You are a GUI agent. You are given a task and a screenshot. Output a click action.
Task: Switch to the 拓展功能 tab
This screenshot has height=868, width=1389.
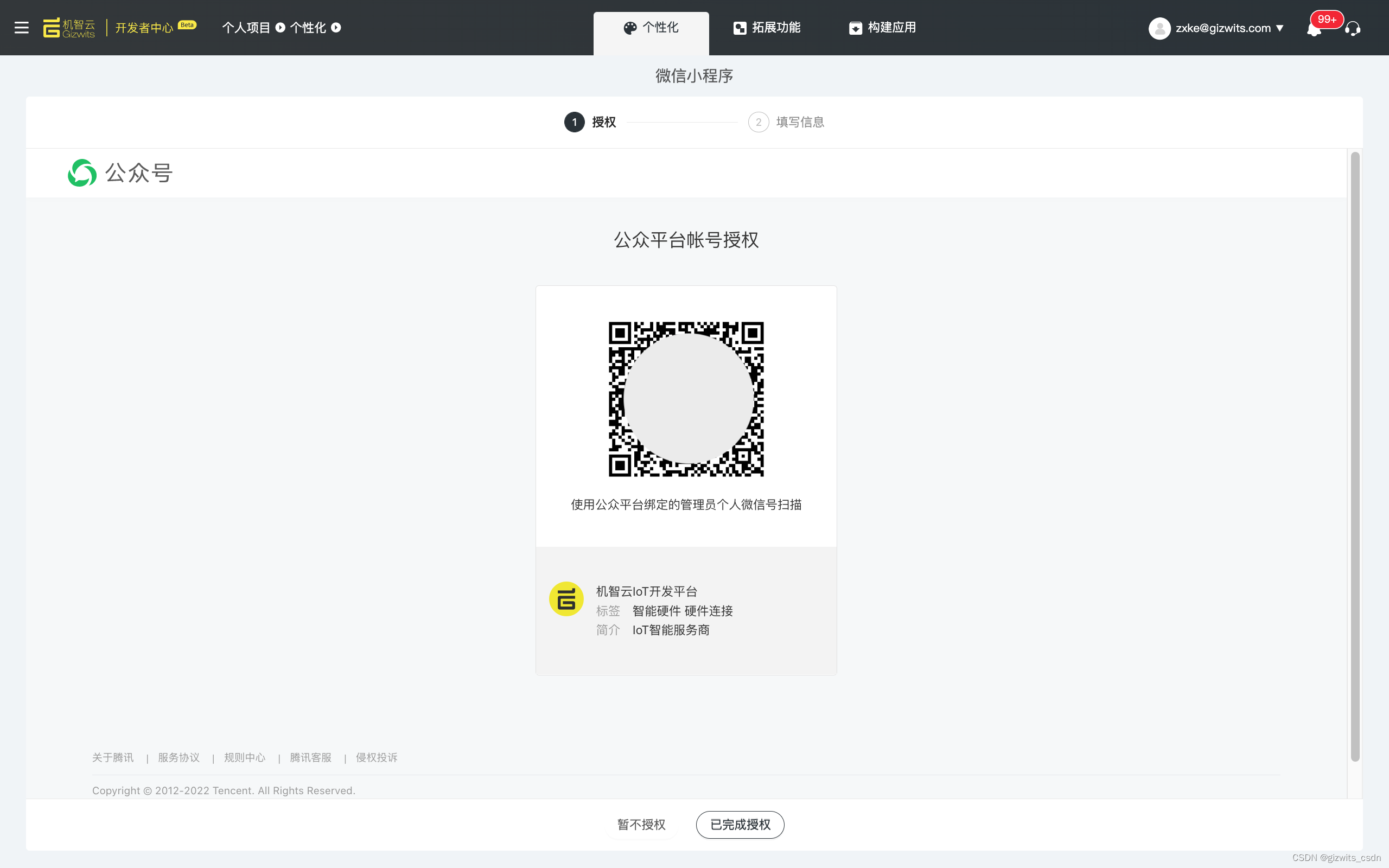coord(767,28)
